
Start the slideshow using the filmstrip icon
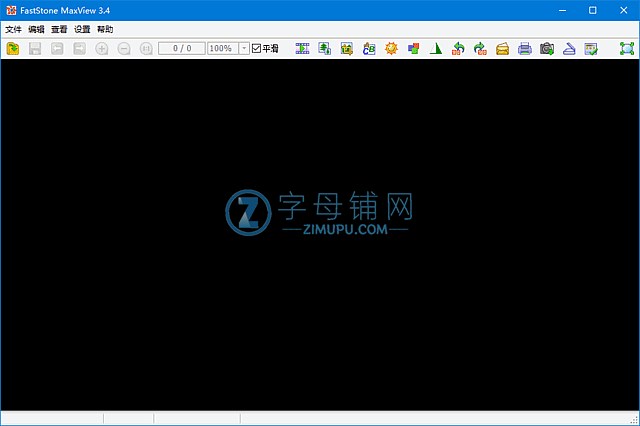303,48
